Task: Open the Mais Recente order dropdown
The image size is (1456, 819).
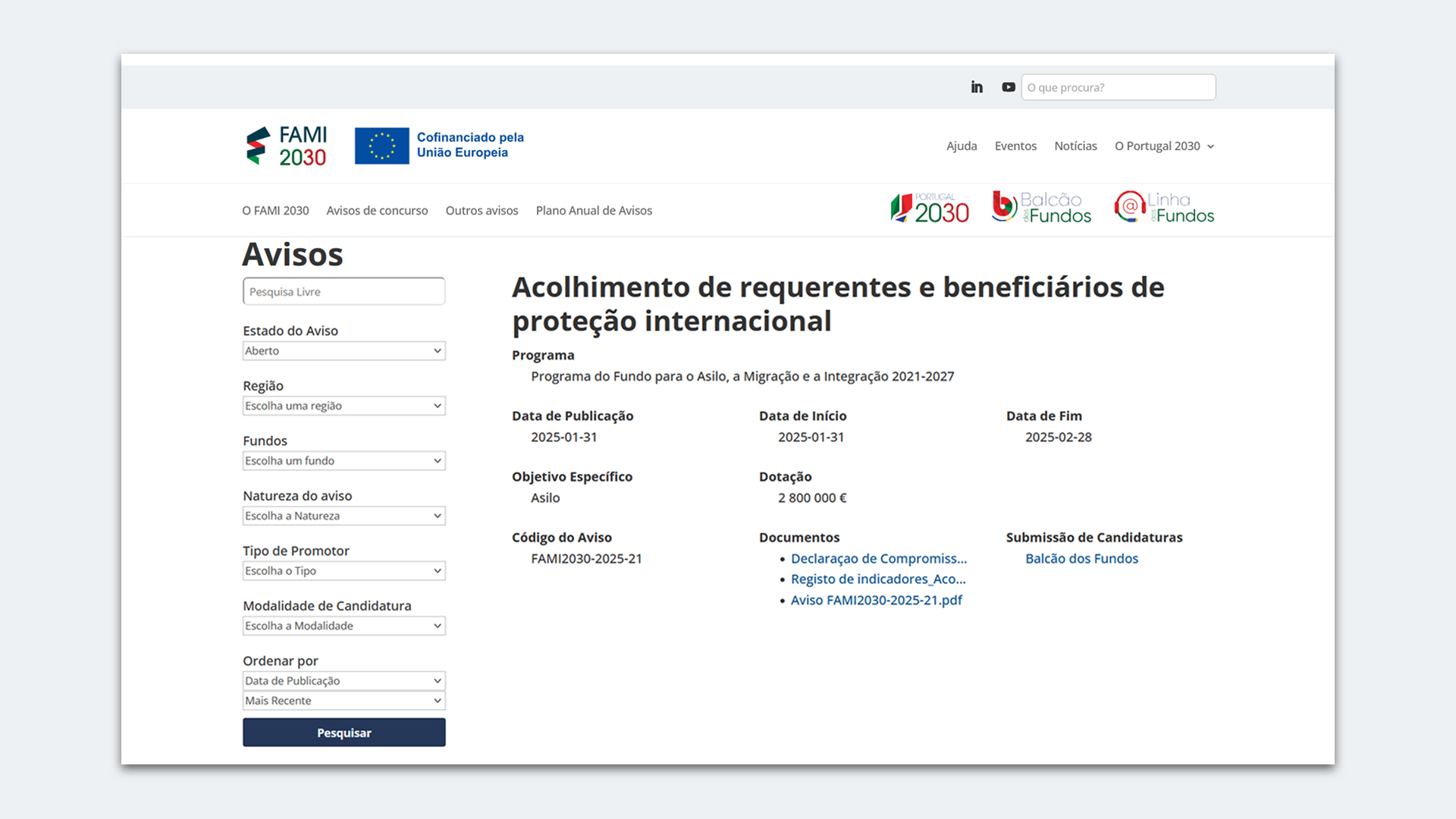Action: click(x=344, y=701)
